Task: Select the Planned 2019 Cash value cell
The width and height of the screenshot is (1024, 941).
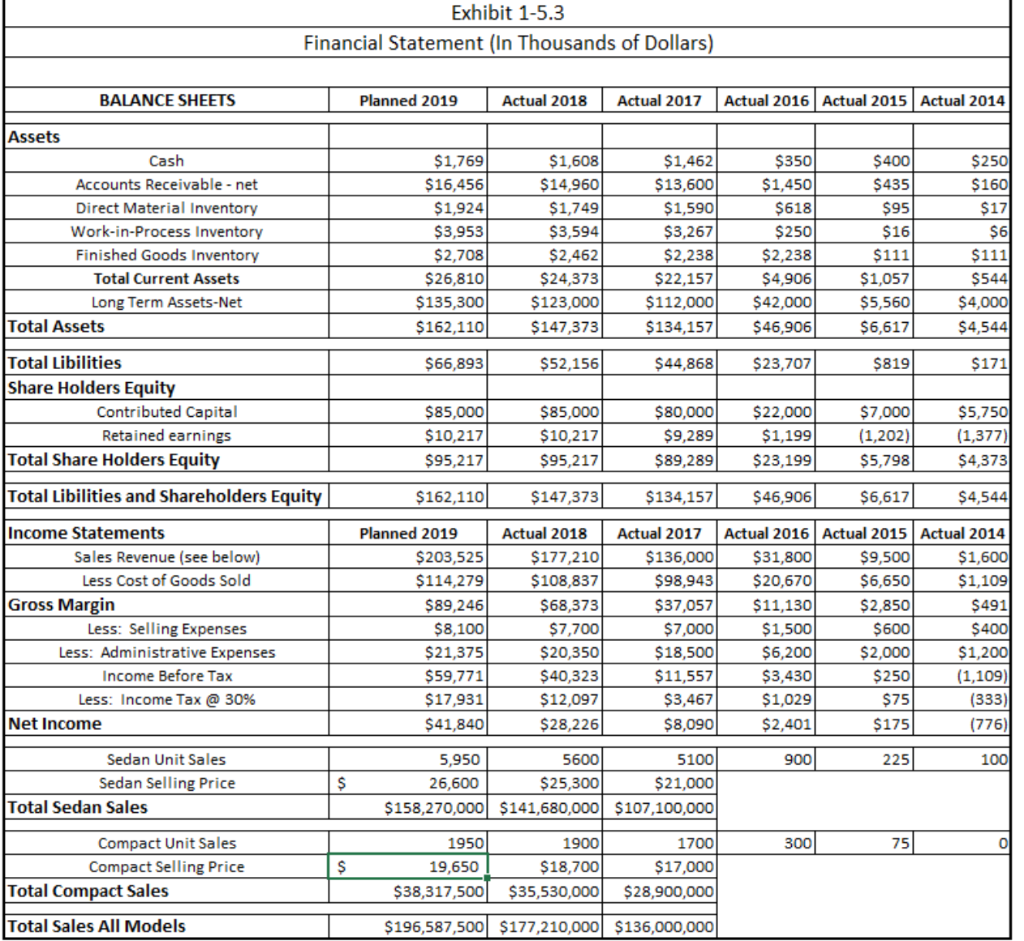Action: click(x=408, y=161)
